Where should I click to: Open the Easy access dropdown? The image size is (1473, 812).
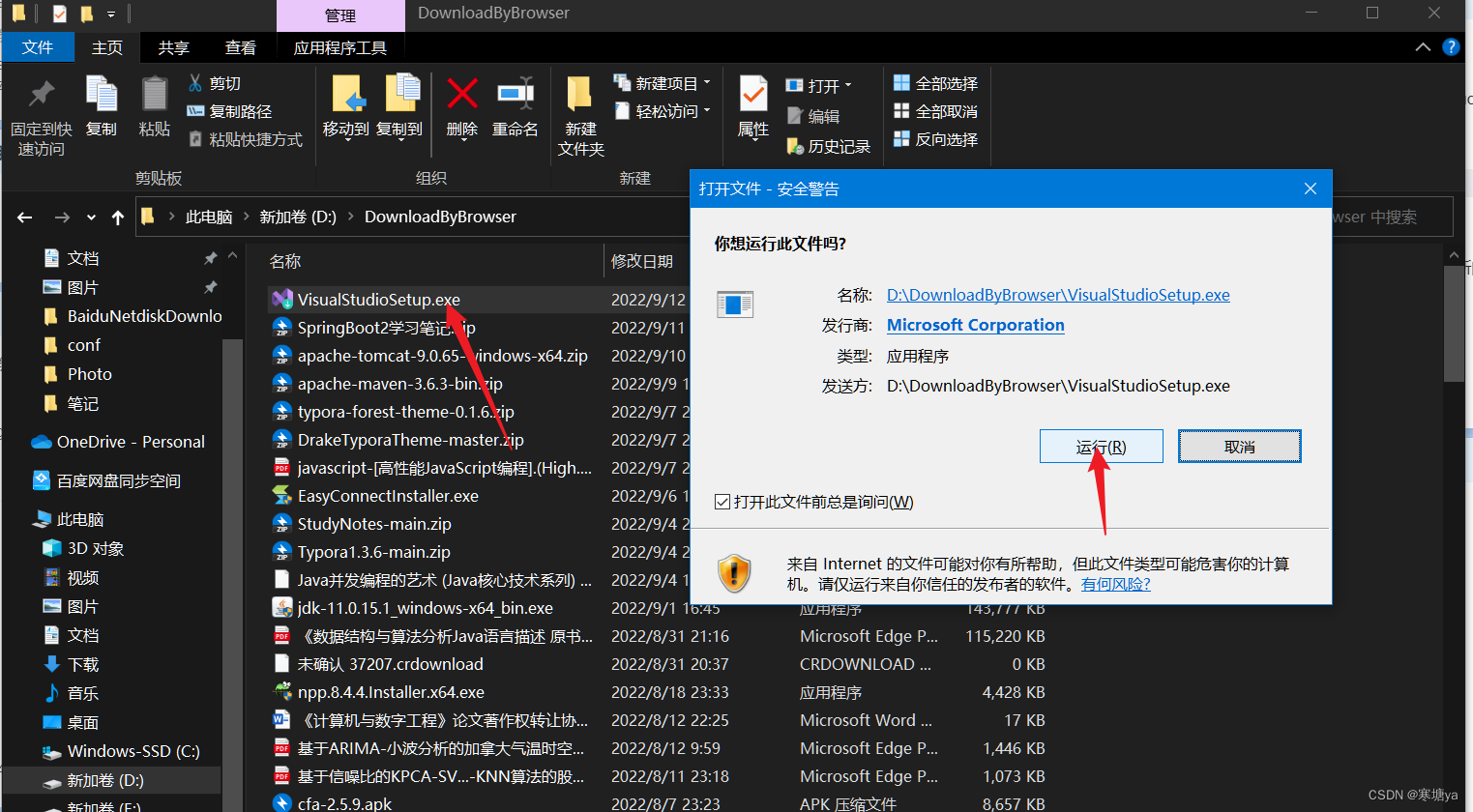pyautogui.click(x=707, y=111)
